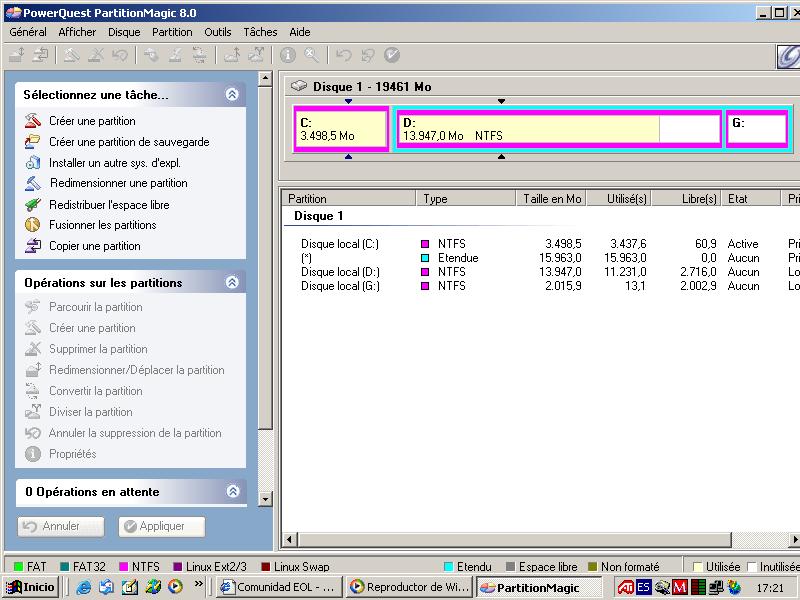Click the Annuler button
Viewport: 800px width, 600px height.
(61, 526)
